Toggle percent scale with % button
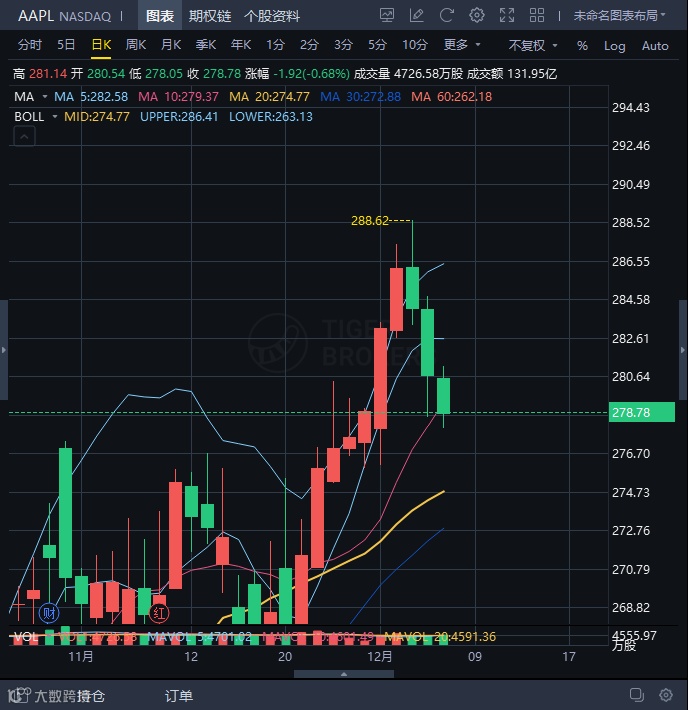This screenshot has height=710, width=688. tap(582, 45)
